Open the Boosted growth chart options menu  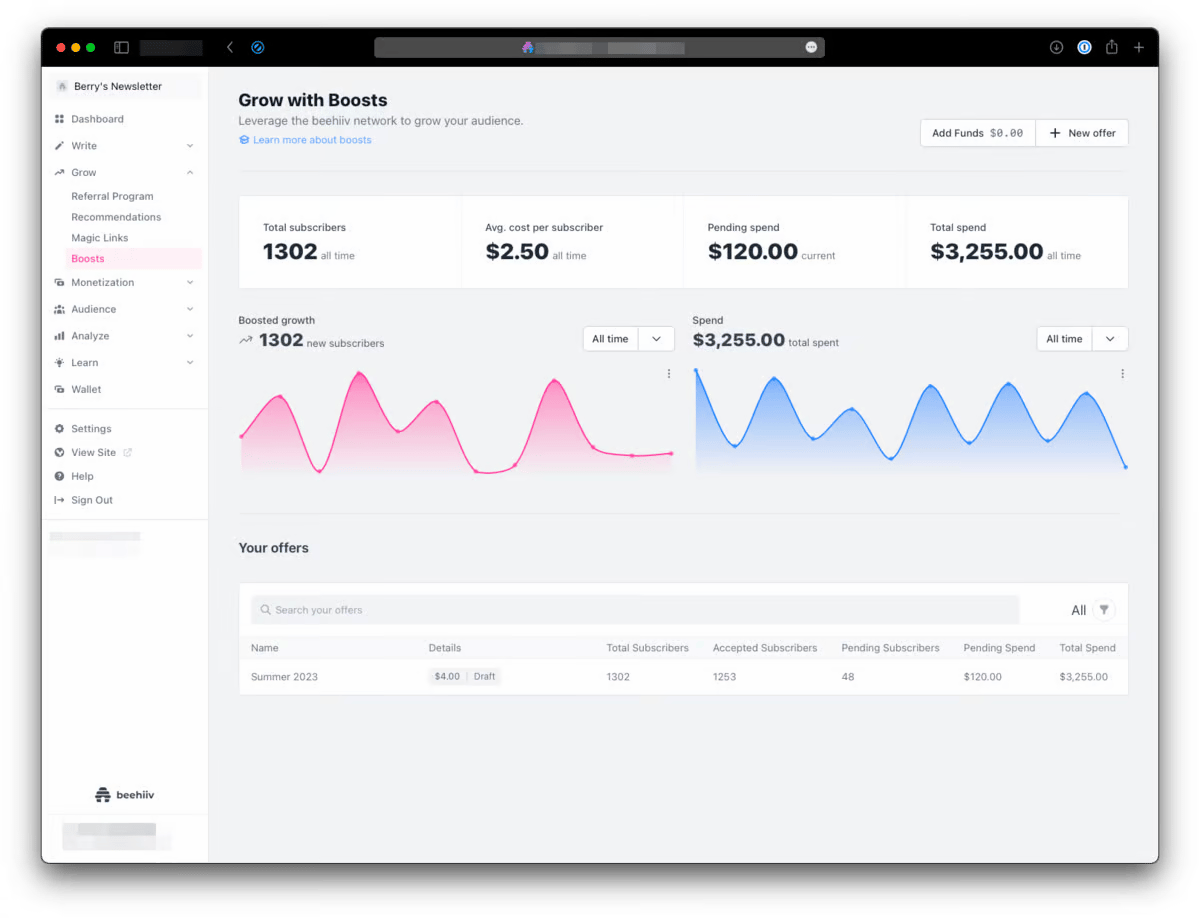click(669, 374)
